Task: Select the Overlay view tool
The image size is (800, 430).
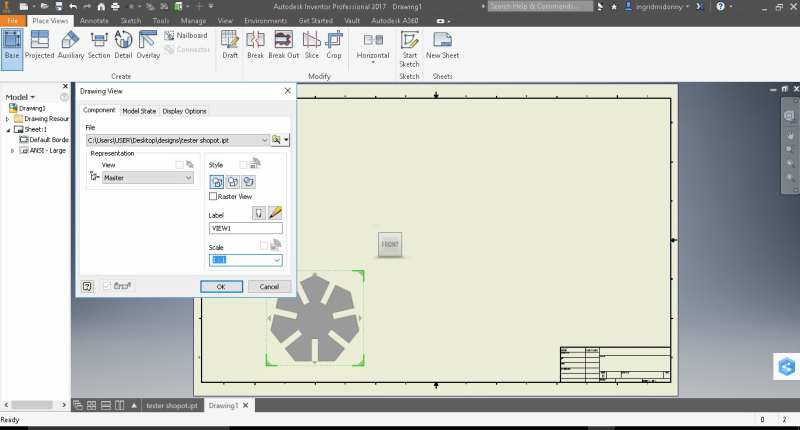Action: [x=148, y=46]
